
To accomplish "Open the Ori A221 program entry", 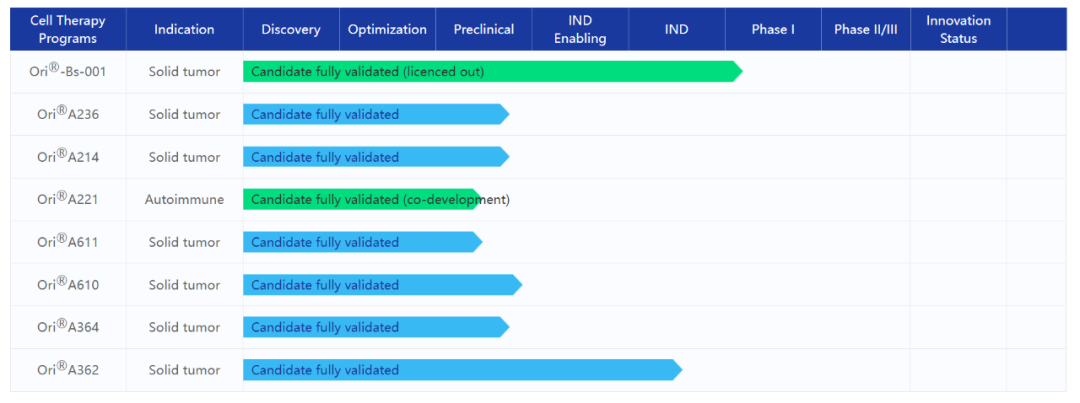I will click(68, 199).
